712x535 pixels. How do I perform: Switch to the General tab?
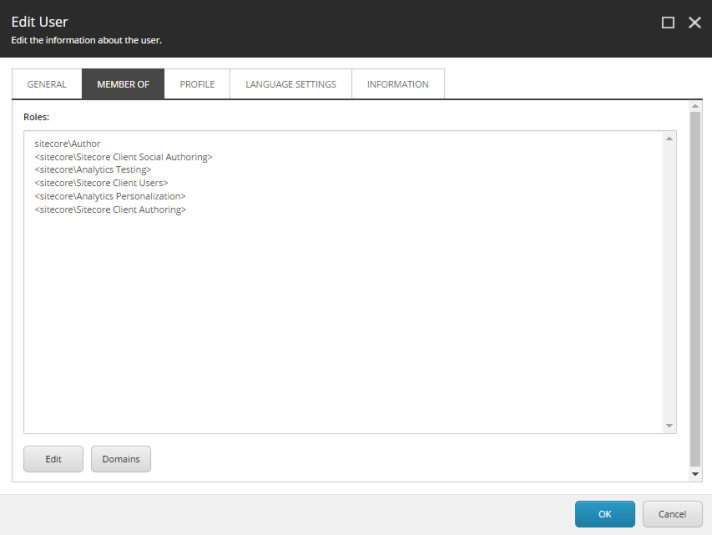click(x=47, y=84)
